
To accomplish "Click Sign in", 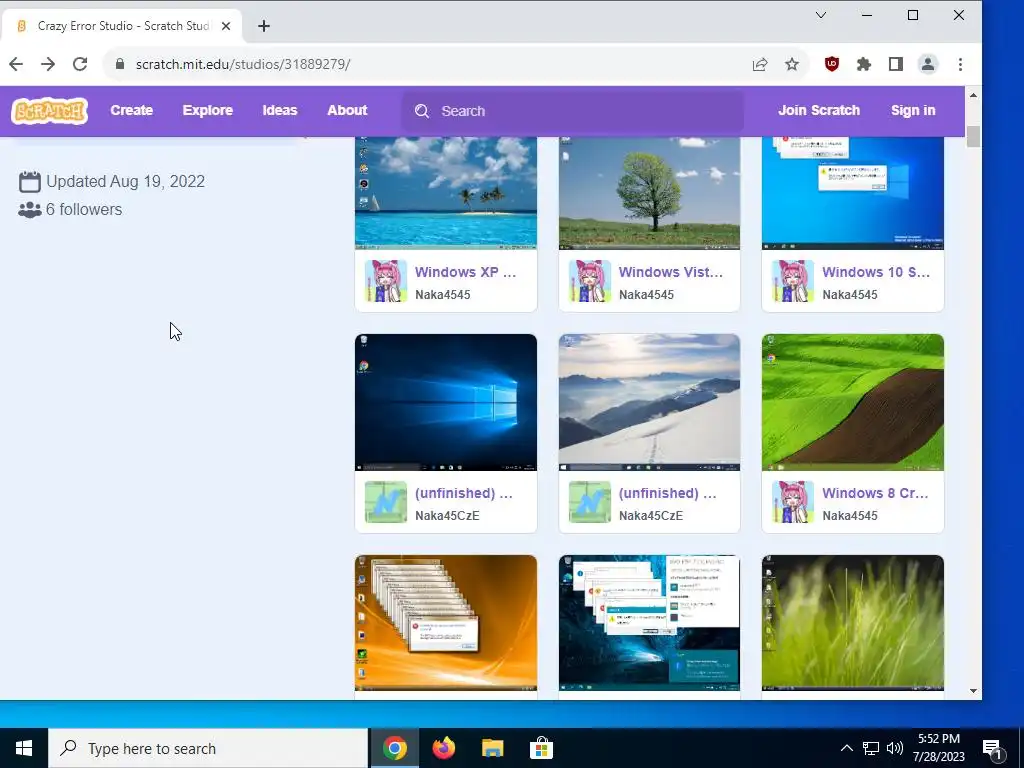I will (913, 110).
